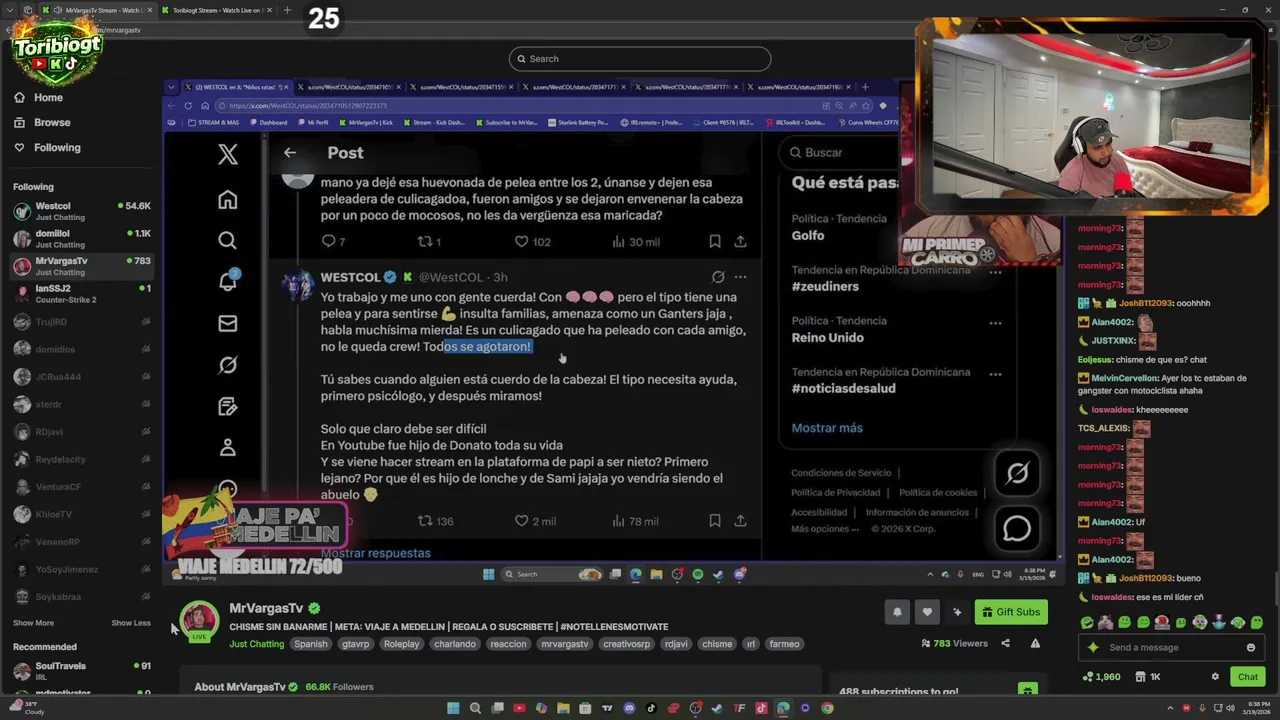Screen dimensions: 1280x720
Task: Open the offline TrujiRD channel
Action: [x=80, y=322]
